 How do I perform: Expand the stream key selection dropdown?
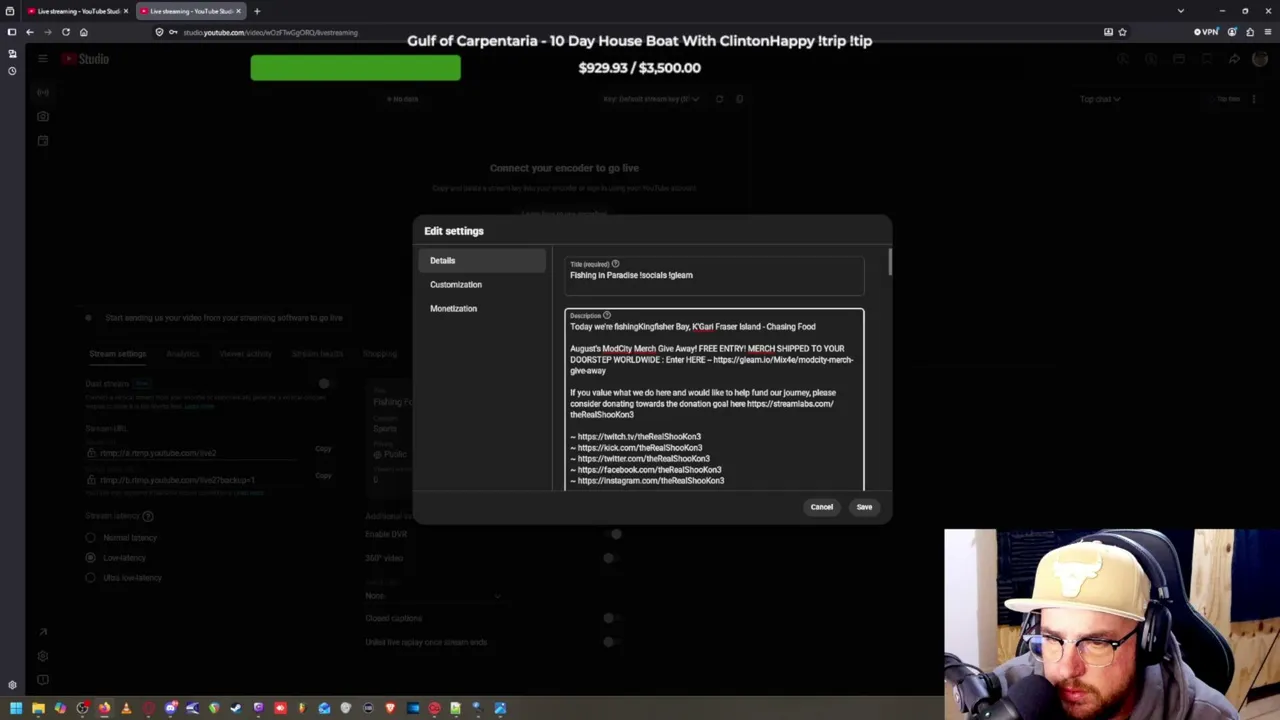(x=651, y=99)
